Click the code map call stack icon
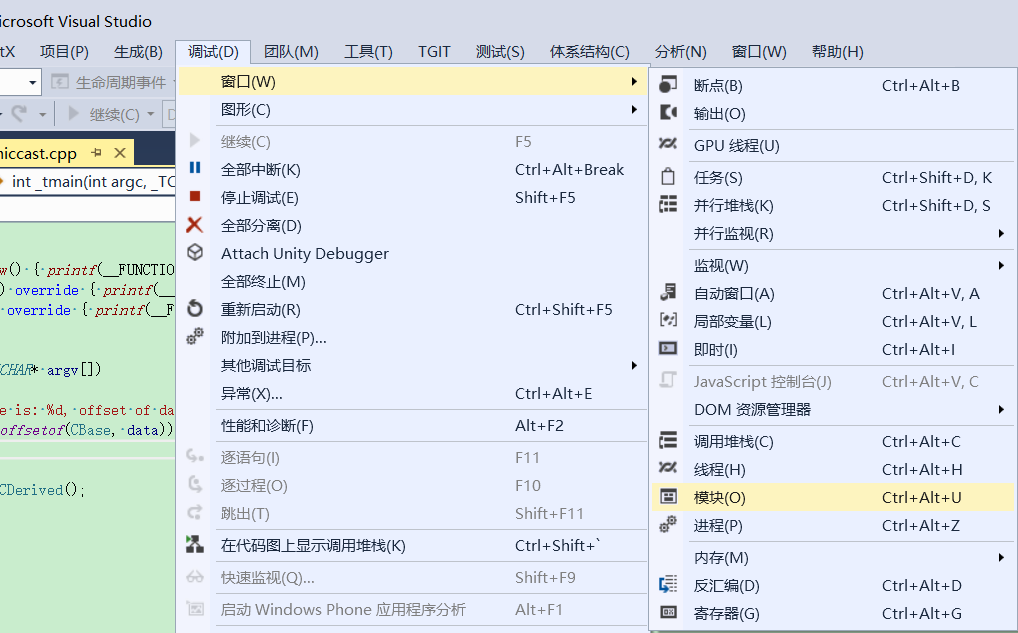 195,544
